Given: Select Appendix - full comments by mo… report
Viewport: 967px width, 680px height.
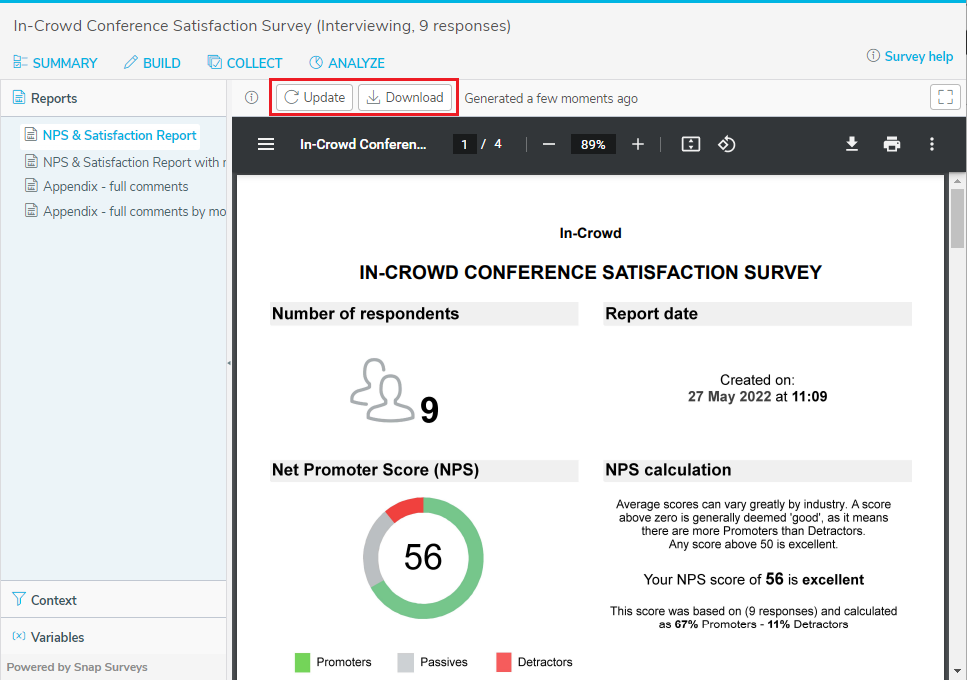Looking at the screenshot, I should pos(125,211).
